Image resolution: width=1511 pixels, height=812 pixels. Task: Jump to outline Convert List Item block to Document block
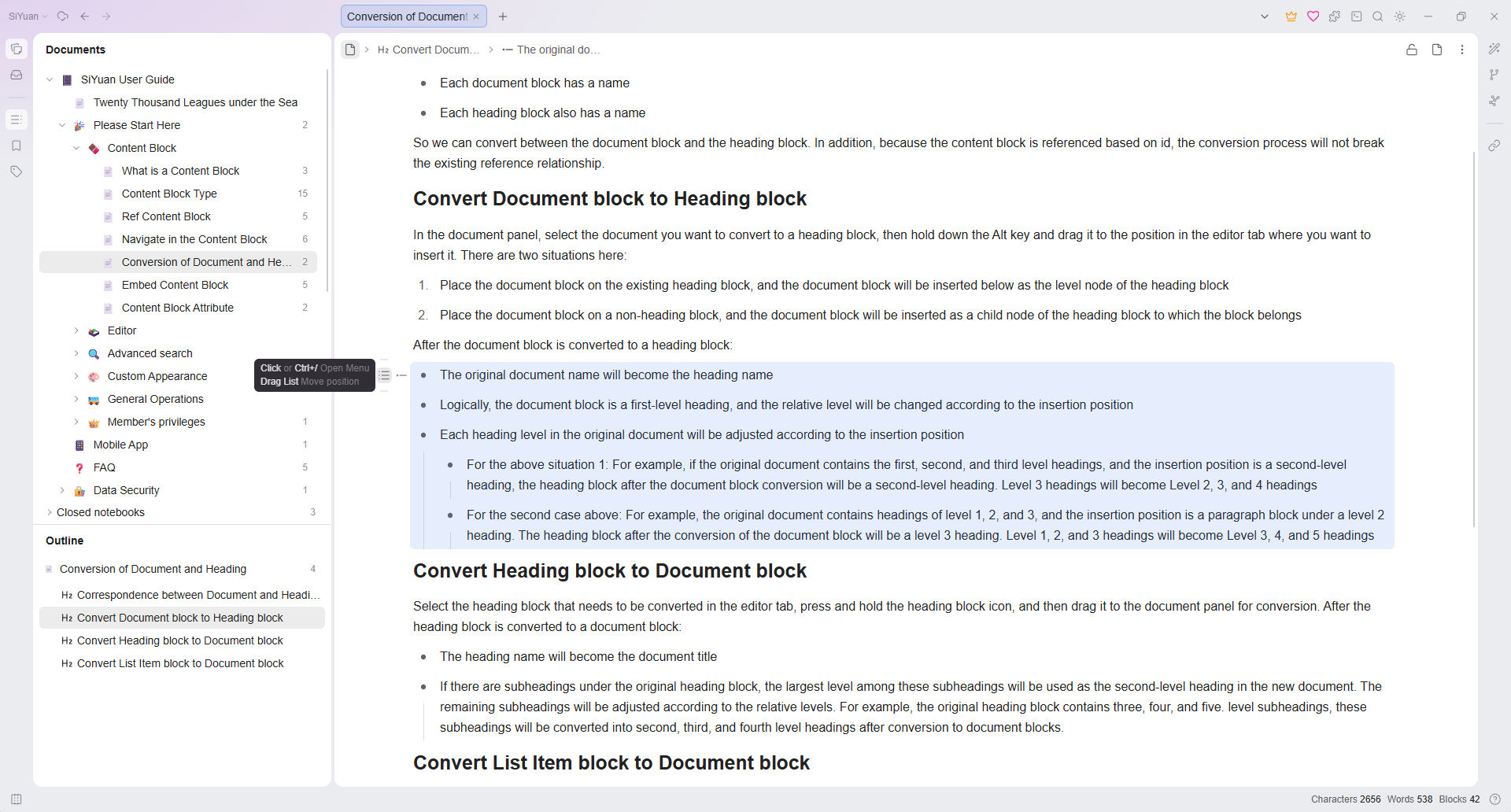click(x=182, y=663)
